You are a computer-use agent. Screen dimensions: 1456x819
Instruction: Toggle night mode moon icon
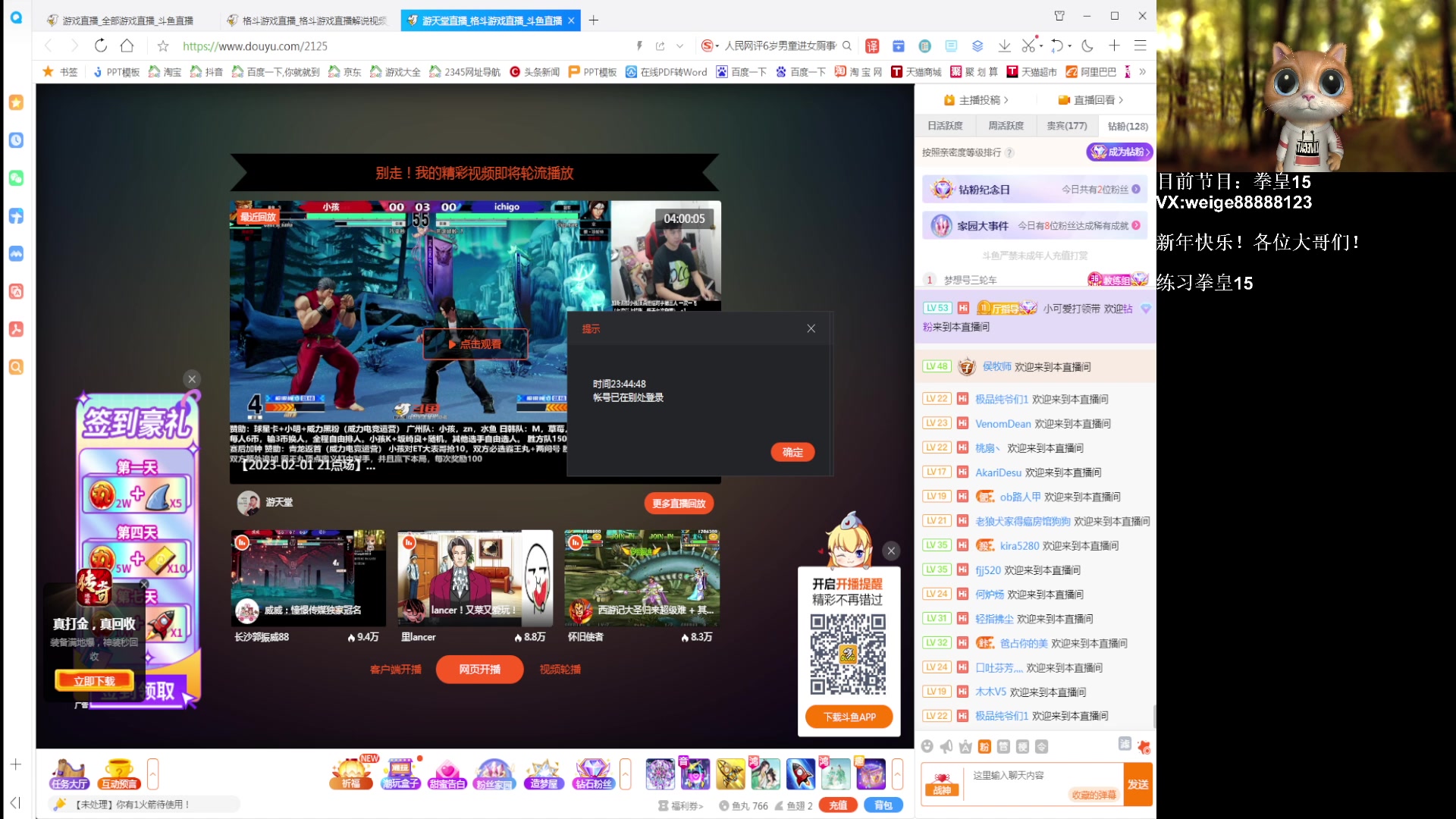pyautogui.click(x=1087, y=45)
